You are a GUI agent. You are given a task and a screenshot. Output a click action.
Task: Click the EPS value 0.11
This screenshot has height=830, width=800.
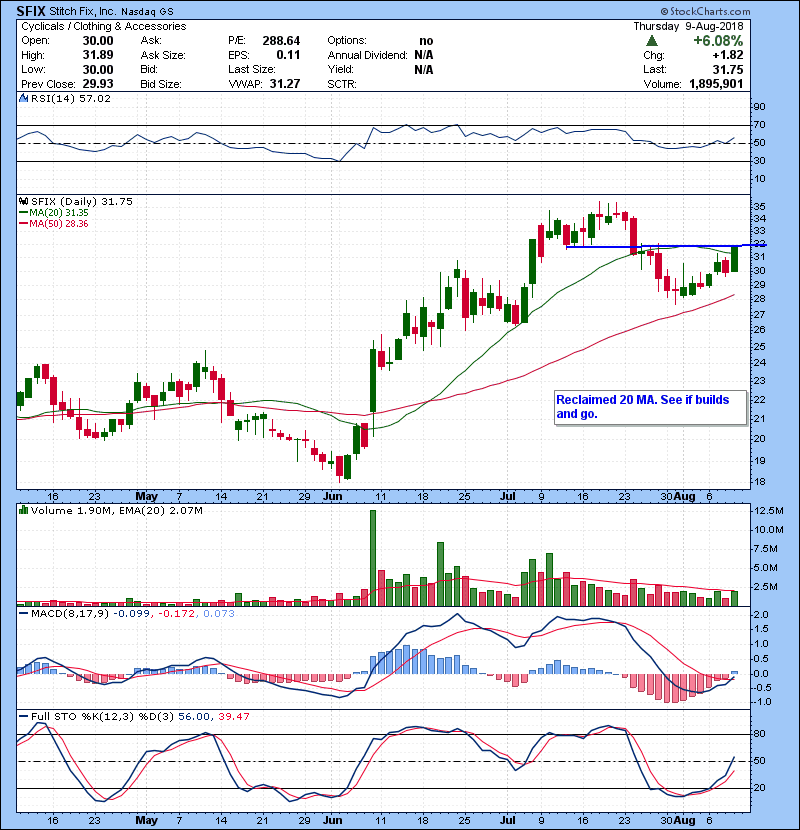(288, 55)
